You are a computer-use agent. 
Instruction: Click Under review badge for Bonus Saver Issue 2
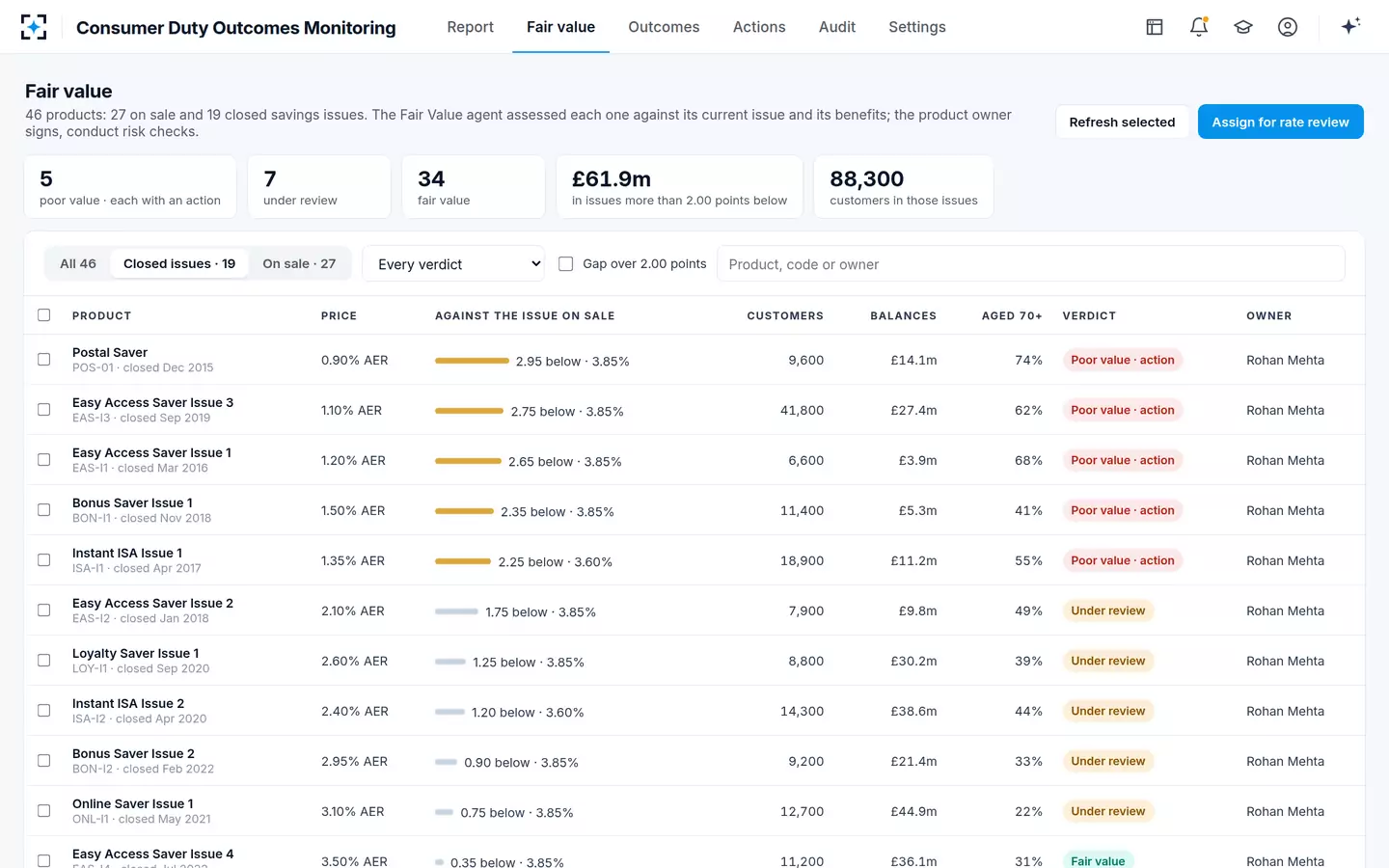[1108, 761]
